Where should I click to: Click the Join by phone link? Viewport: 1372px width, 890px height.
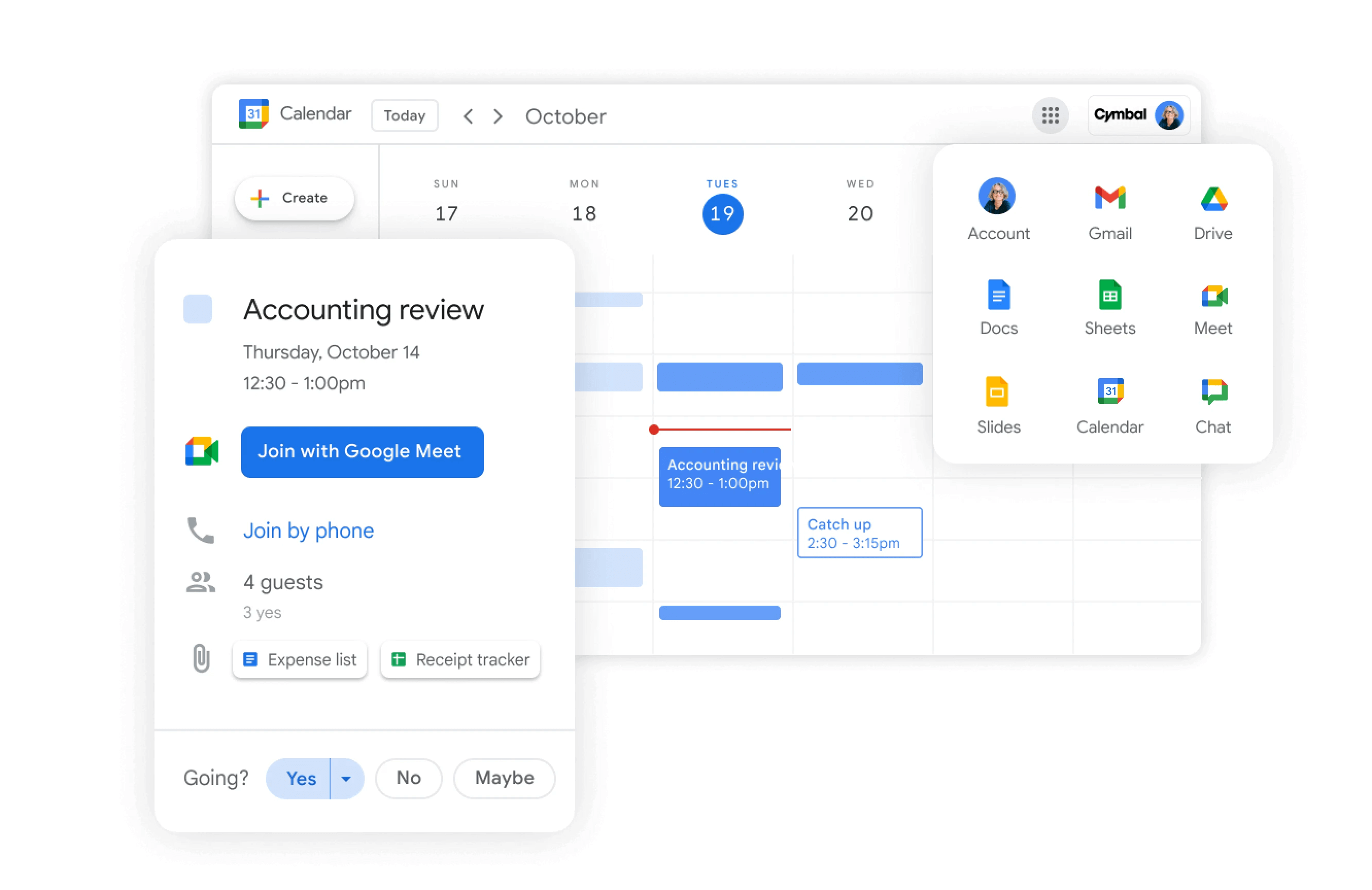click(x=308, y=530)
